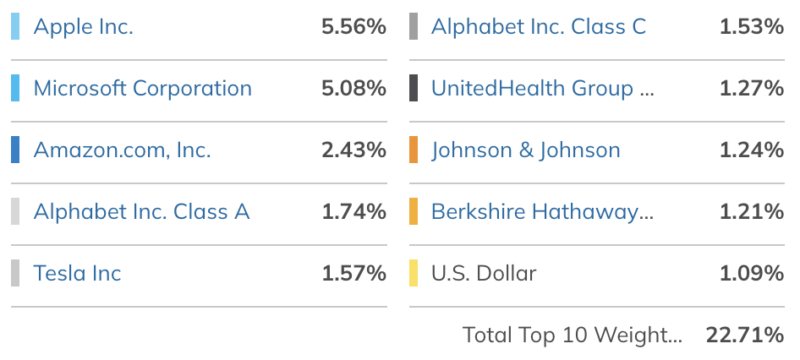Screen dimensions: 800x360
Task: Open the Amazon.com, Inc. link
Action: (122, 150)
